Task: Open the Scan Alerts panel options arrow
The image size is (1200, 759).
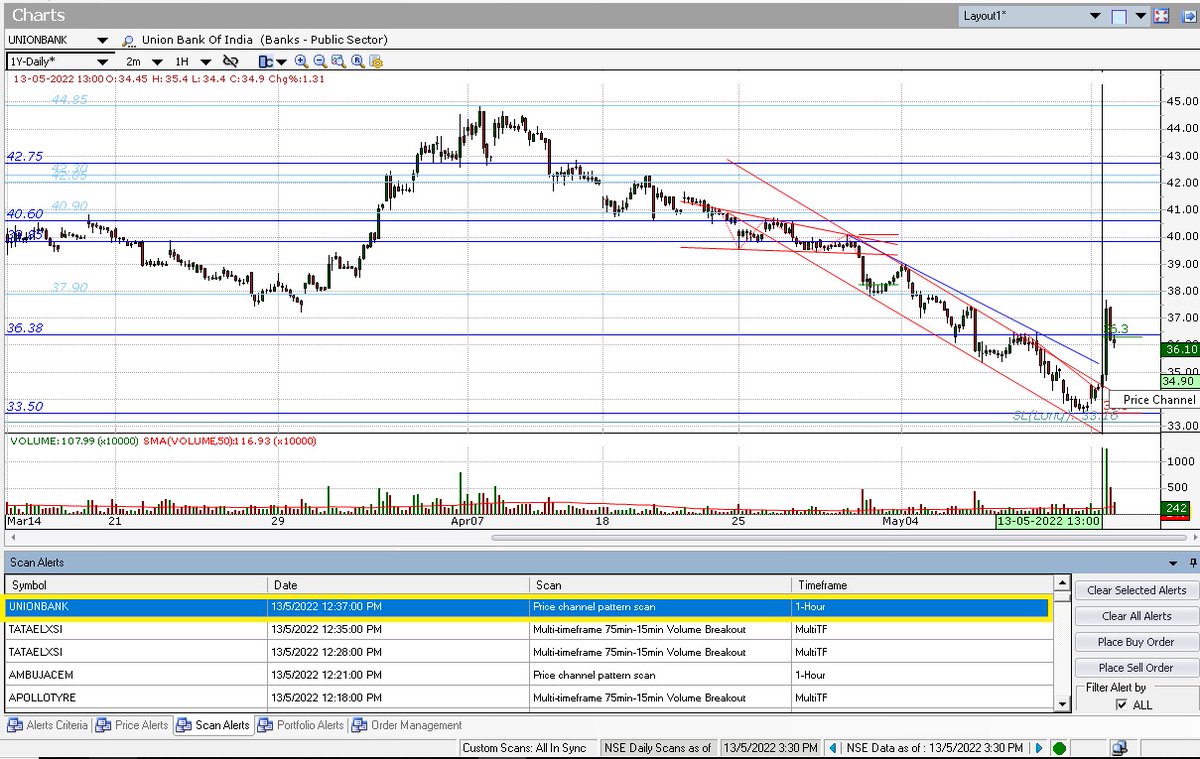Action: 1174,563
